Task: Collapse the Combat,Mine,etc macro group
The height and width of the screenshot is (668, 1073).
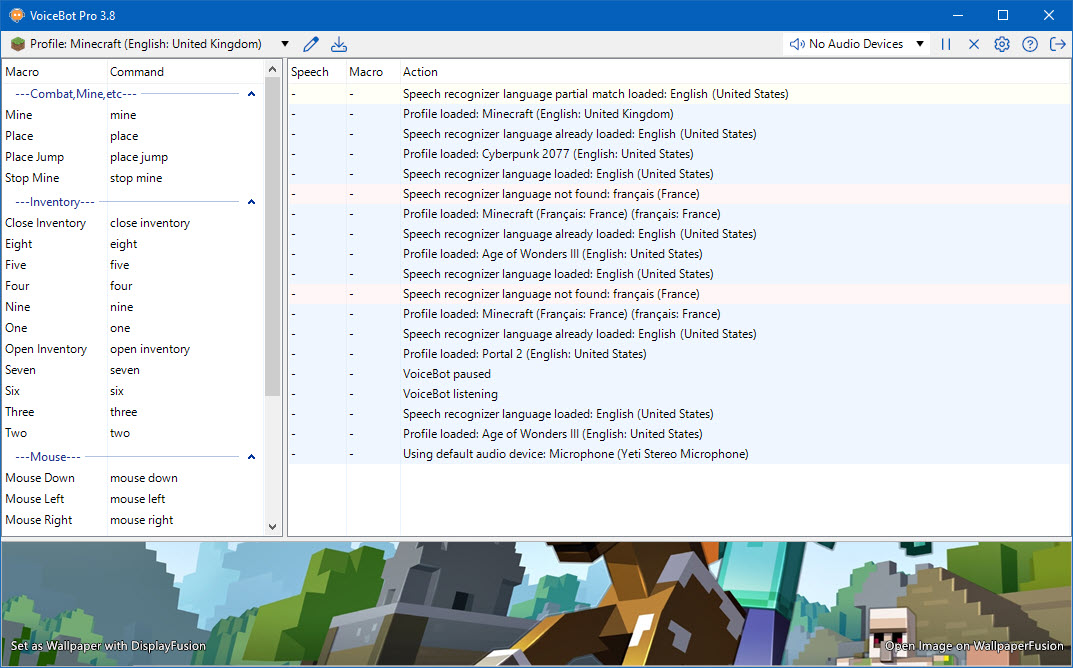Action: click(x=251, y=94)
